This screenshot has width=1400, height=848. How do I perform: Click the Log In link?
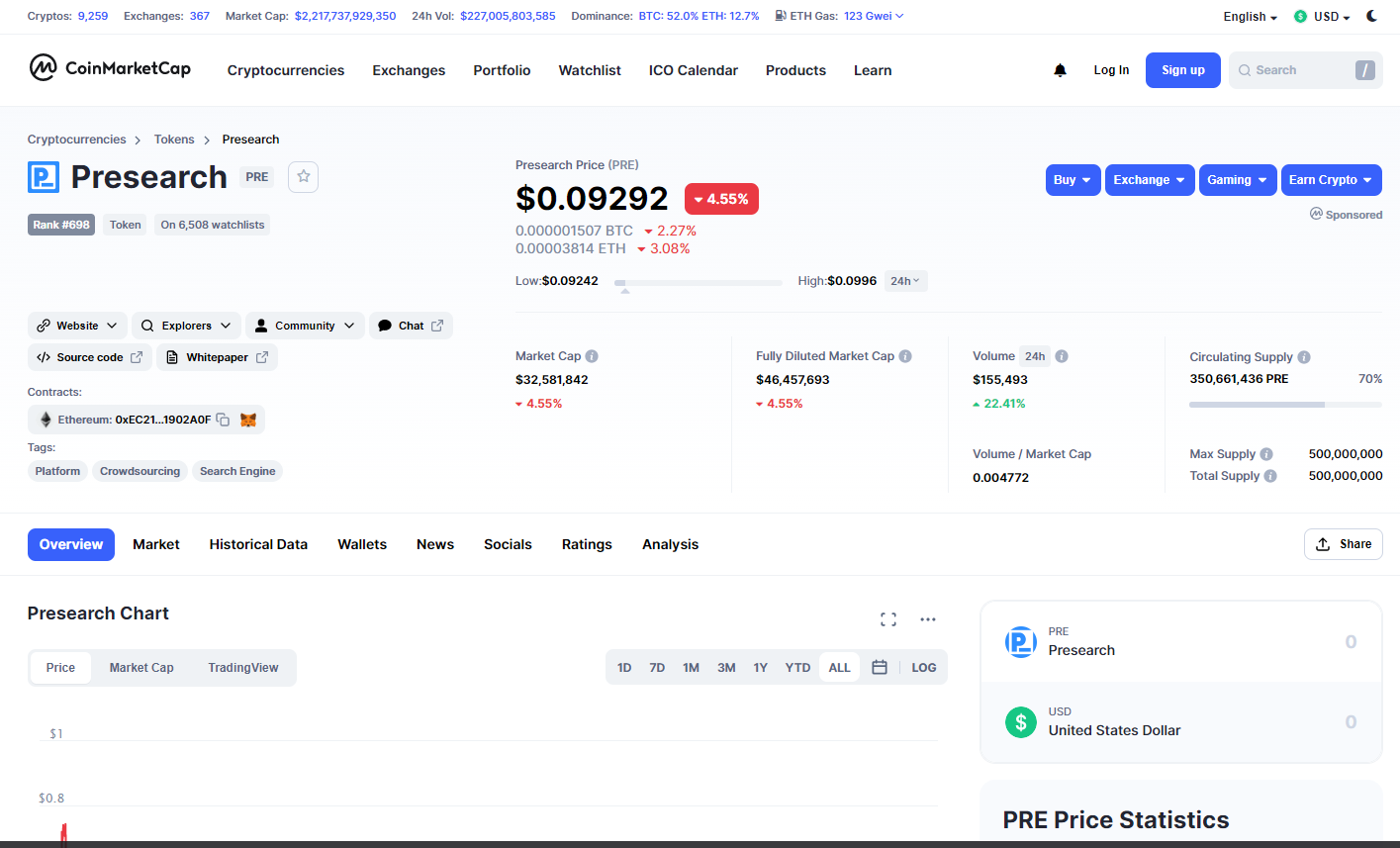tap(1111, 70)
